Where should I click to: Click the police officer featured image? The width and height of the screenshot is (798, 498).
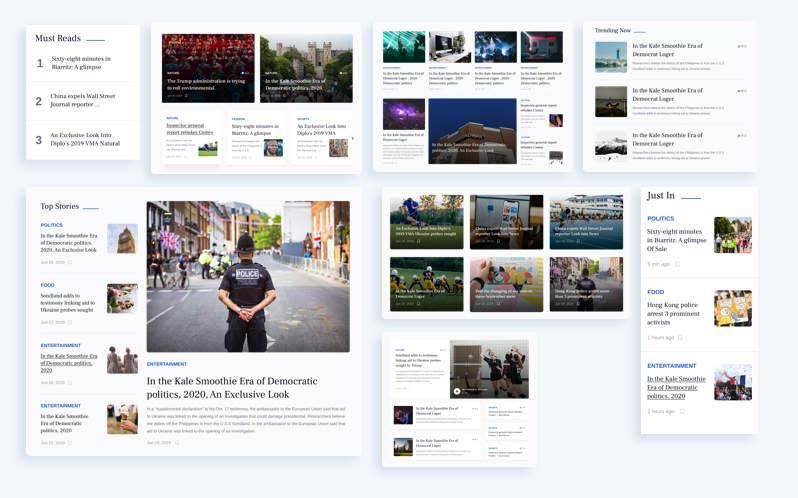click(248, 276)
